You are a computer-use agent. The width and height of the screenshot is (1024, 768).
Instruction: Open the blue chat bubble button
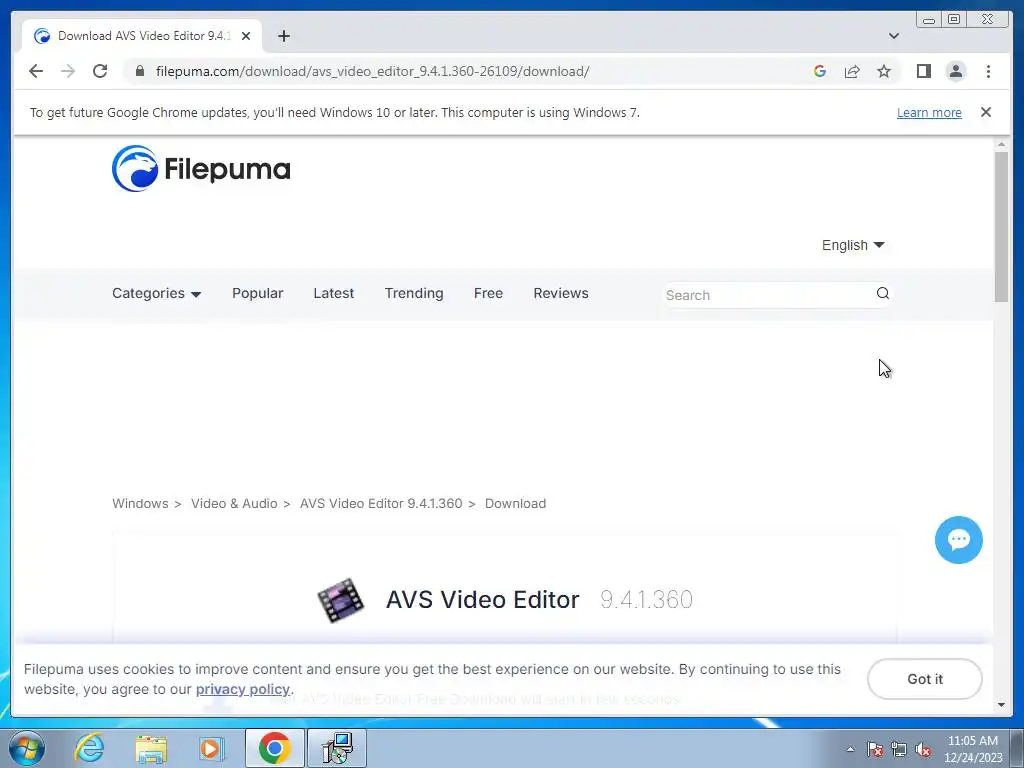coord(958,540)
